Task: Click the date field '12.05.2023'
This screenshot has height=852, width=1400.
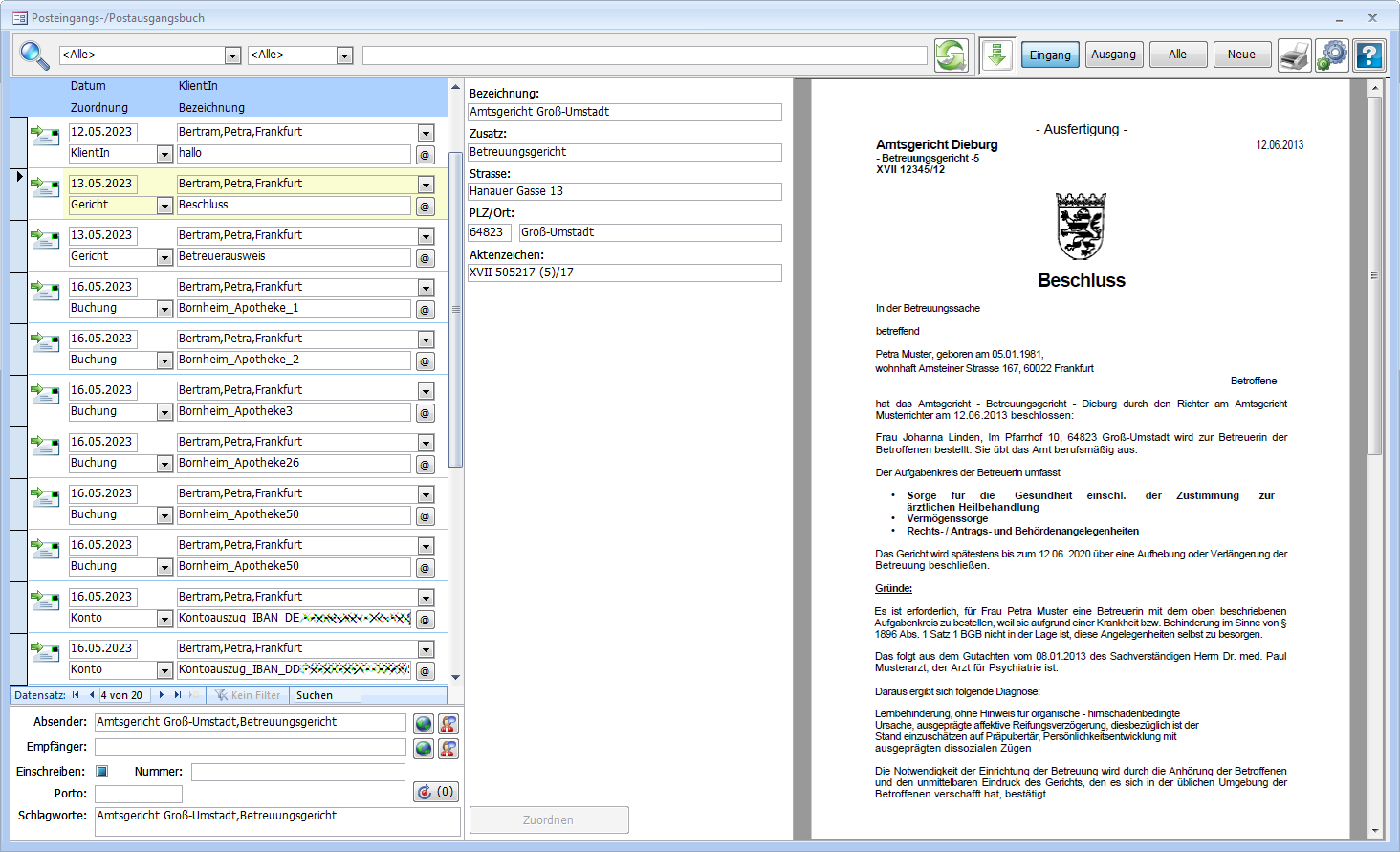Action: [x=102, y=132]
